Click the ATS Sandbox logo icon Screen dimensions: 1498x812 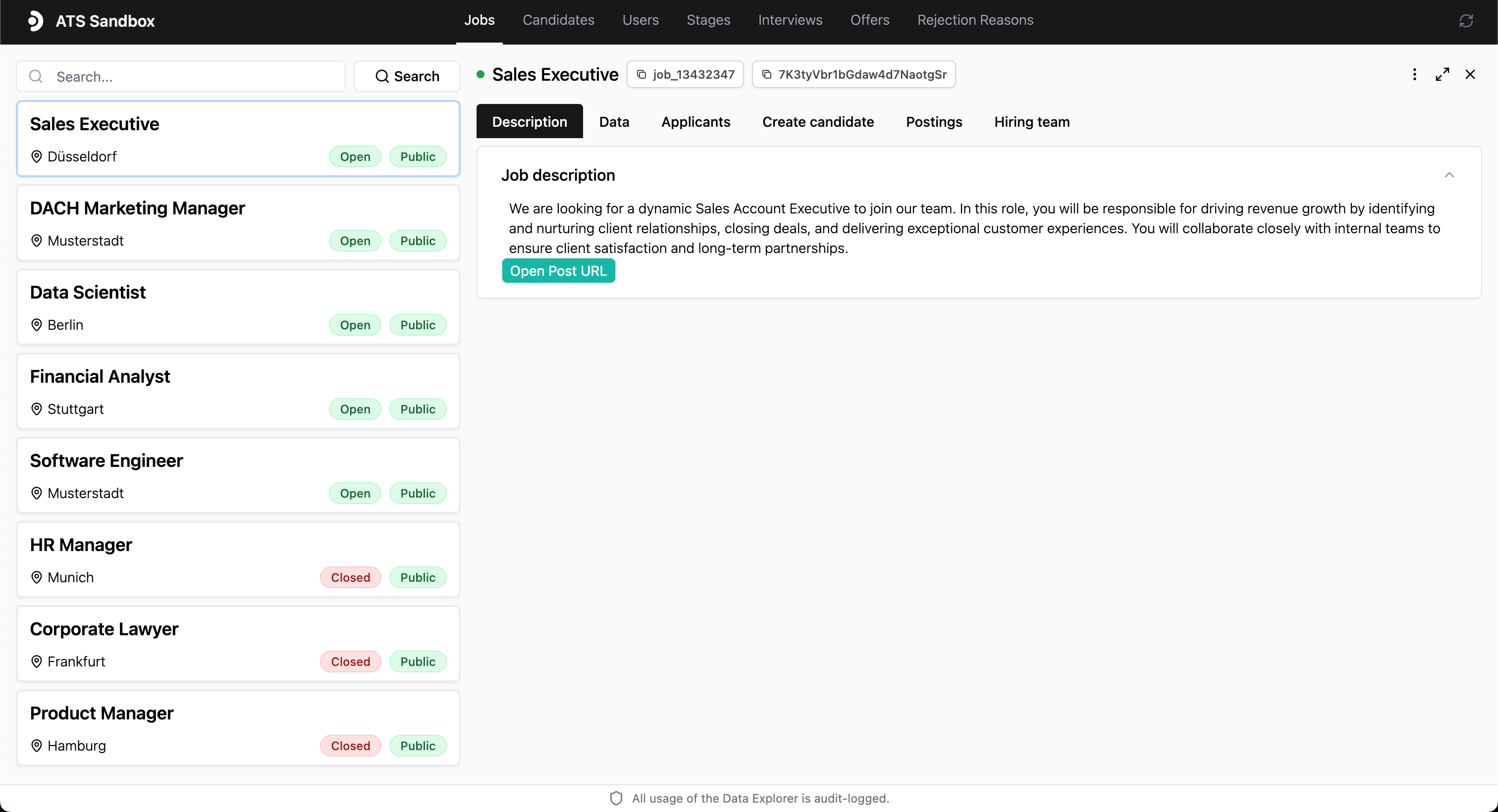click(x=36, y=21)
